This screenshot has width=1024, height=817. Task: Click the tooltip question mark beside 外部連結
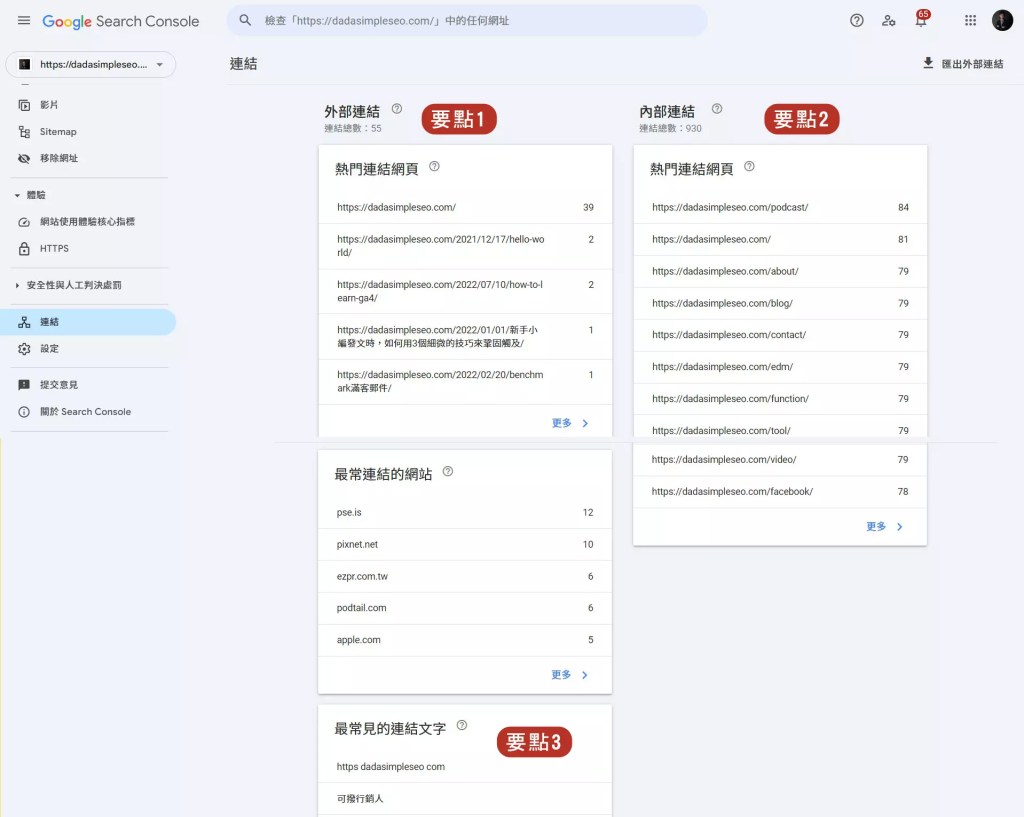398,107
